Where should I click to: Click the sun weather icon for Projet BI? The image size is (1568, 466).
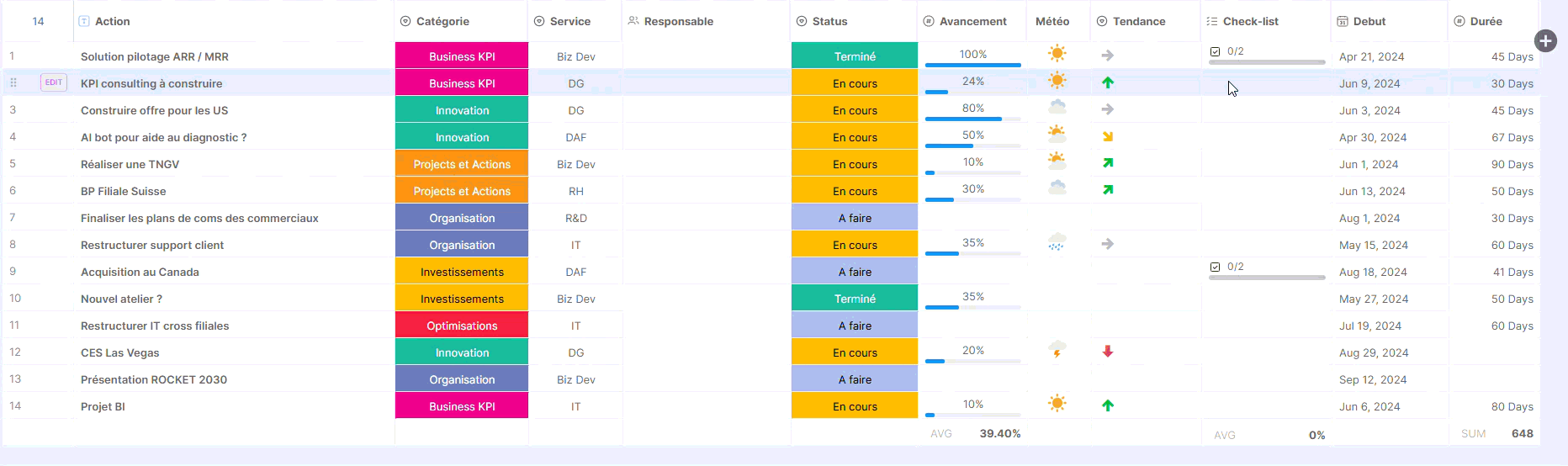coord(1057,404)
